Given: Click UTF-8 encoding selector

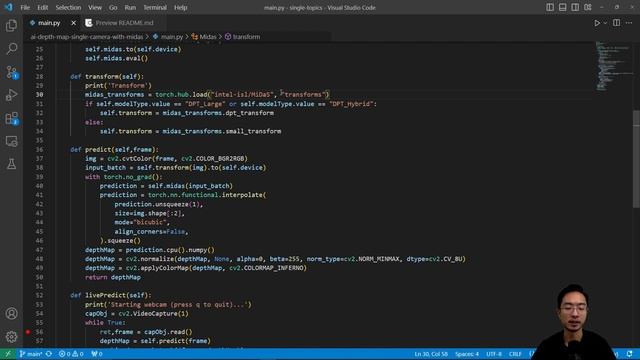Looking at the screenshot, I should (493, 354).
